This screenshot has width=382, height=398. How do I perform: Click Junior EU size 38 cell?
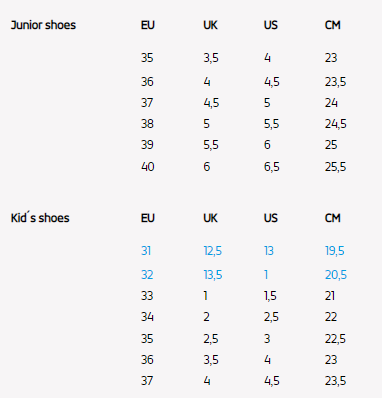[x=147, y=124]
